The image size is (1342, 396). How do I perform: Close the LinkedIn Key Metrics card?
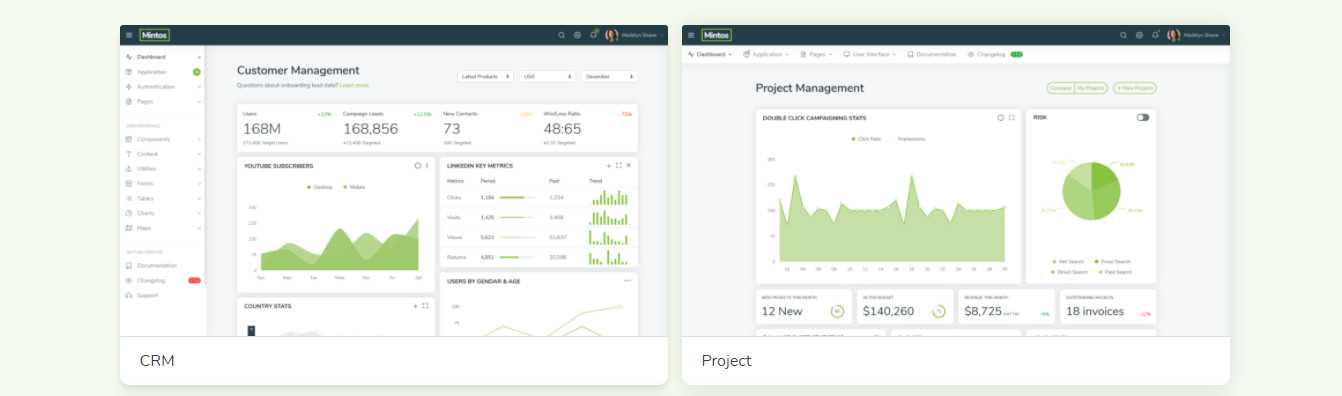pyautogui.click(x=629, y=165)
